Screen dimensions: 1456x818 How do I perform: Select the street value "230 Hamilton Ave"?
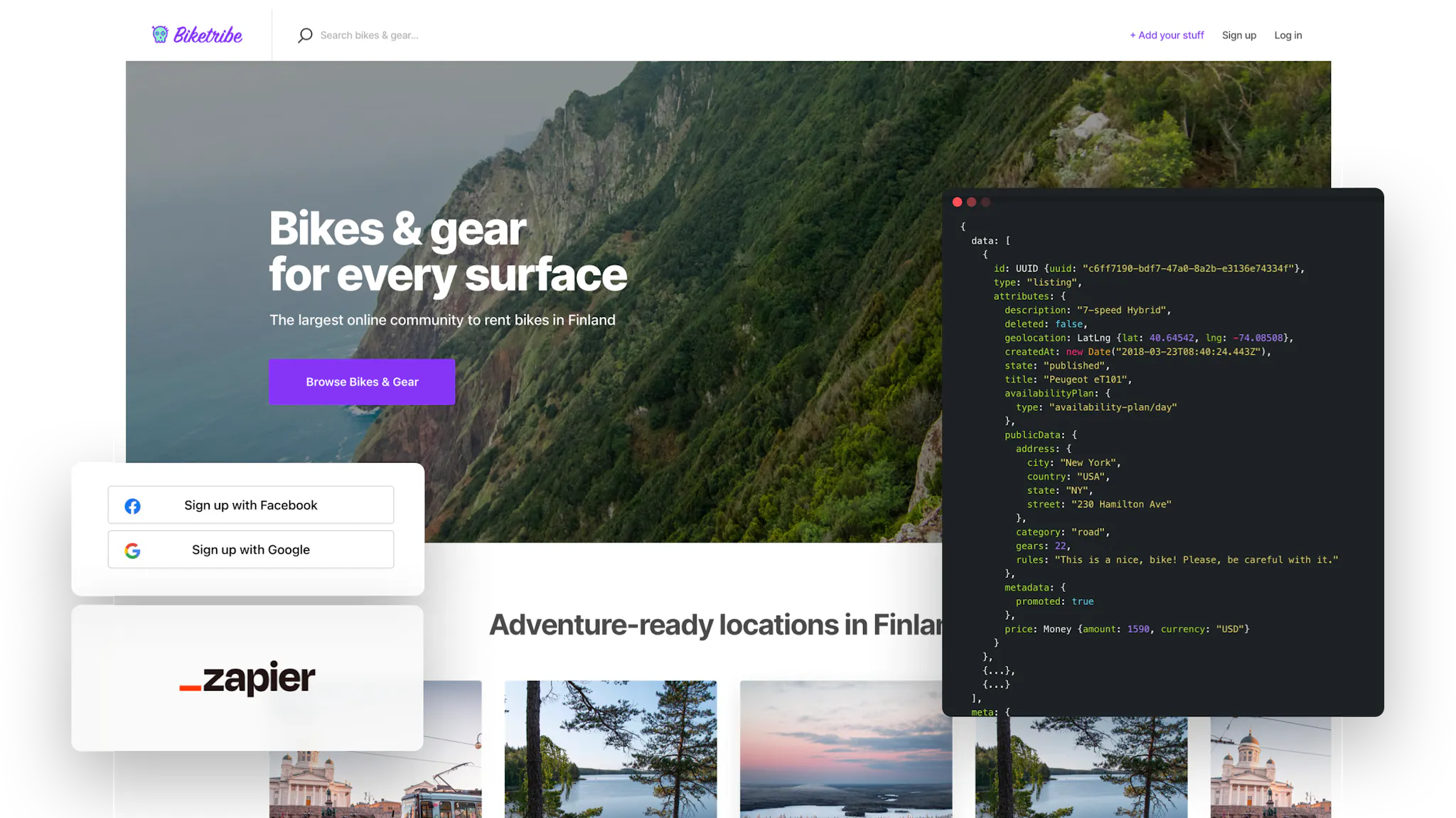coord(1121,504)
